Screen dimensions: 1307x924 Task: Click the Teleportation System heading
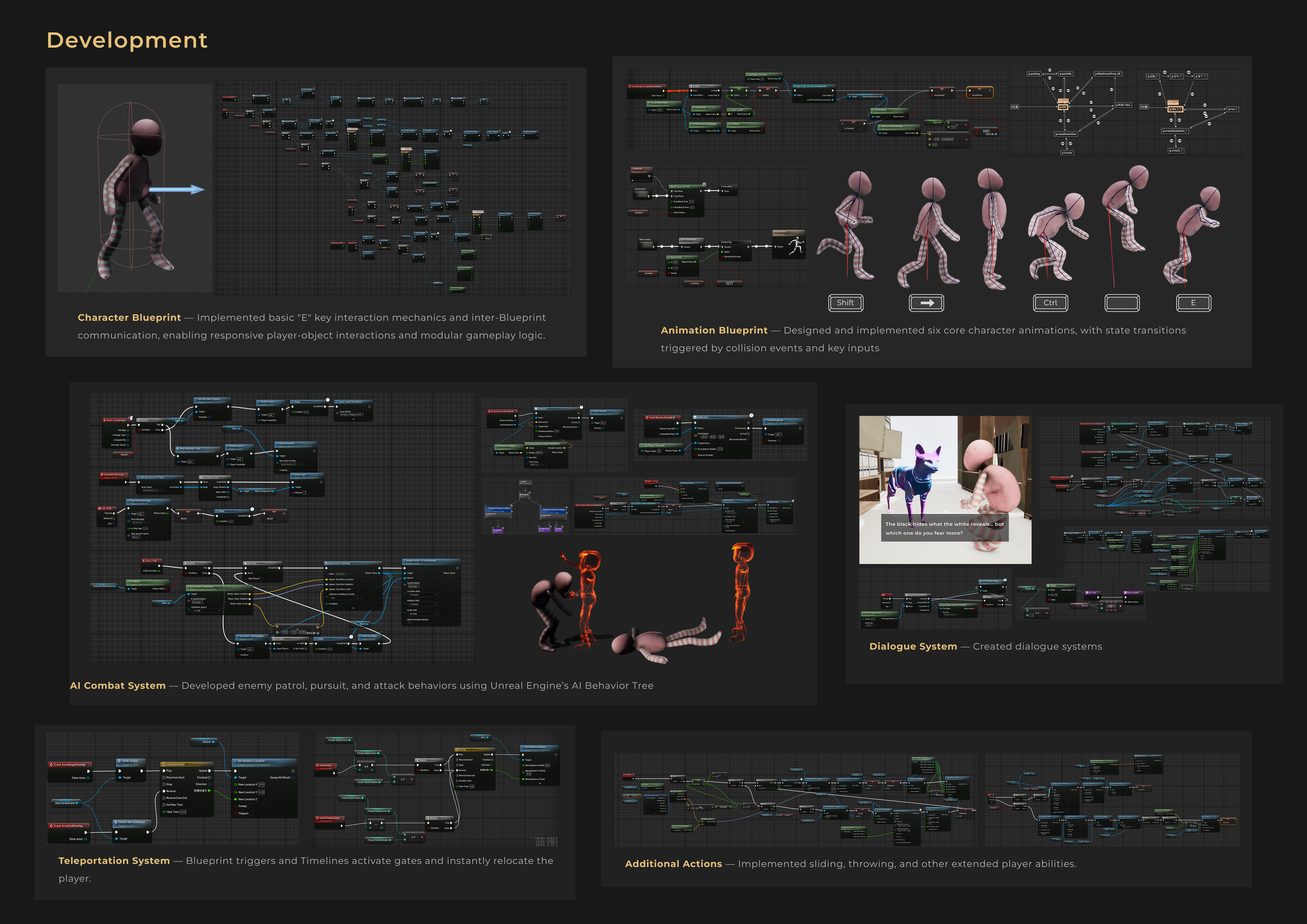tap(114, 860)
